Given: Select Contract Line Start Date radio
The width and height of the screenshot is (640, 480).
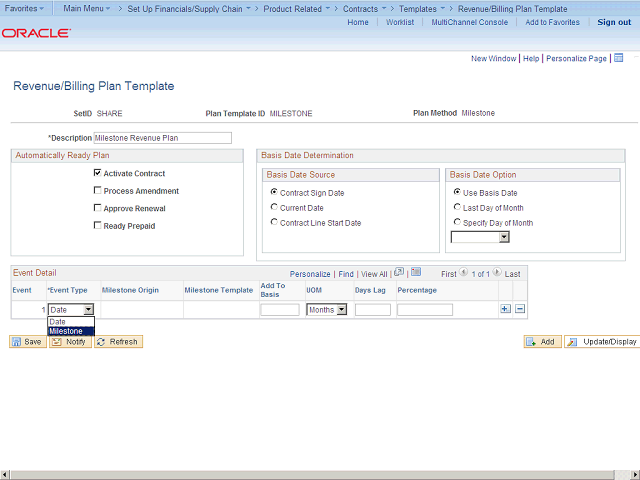Looking at the screenshot, I should (x=274, y=222).
